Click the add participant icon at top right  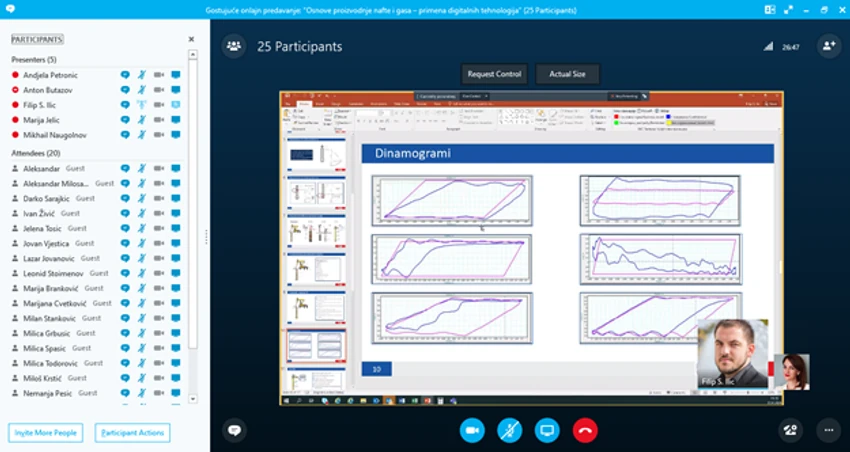(x=829, y=46)
